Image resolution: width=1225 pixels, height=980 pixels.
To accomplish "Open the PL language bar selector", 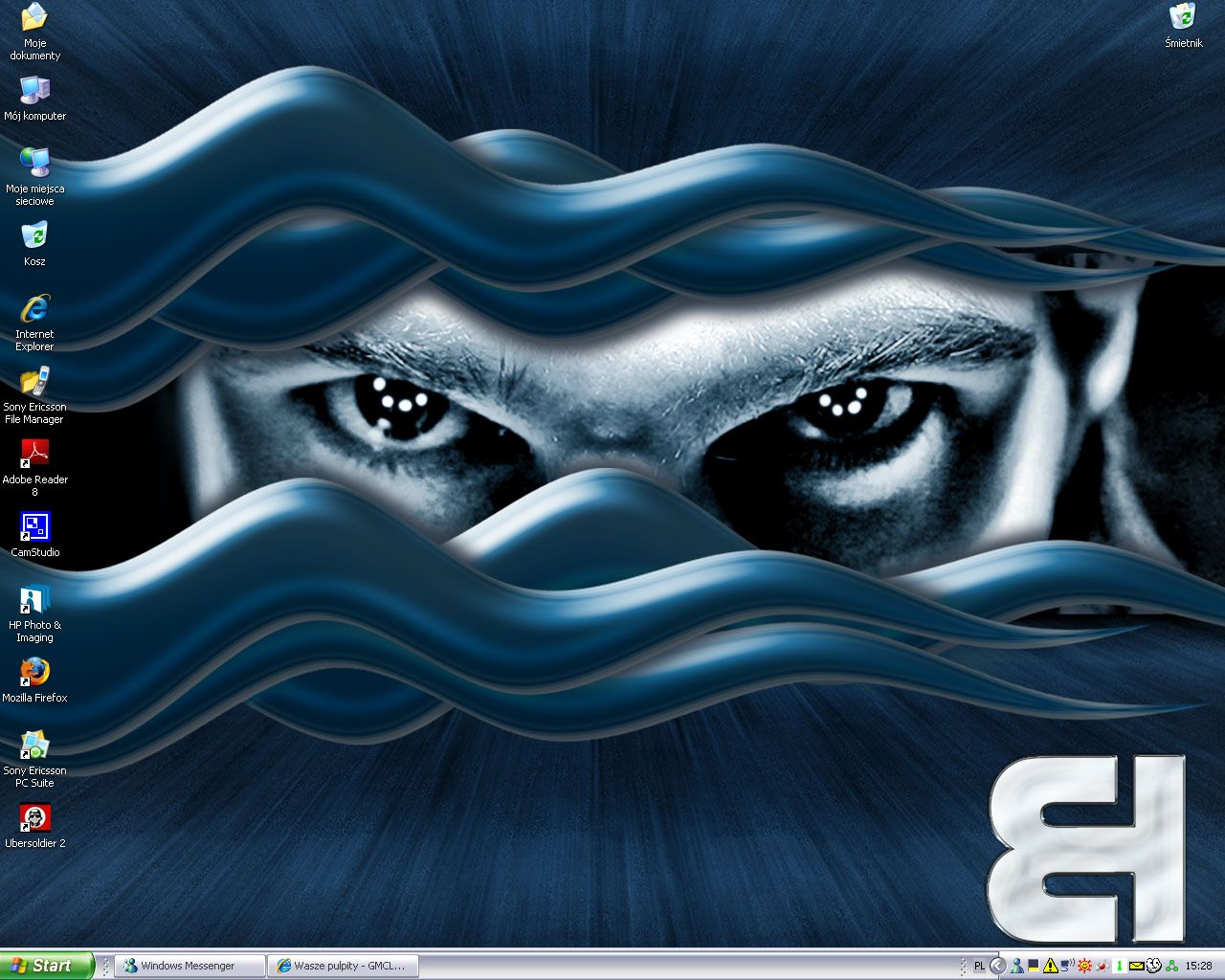I will (x=979, y=966).
